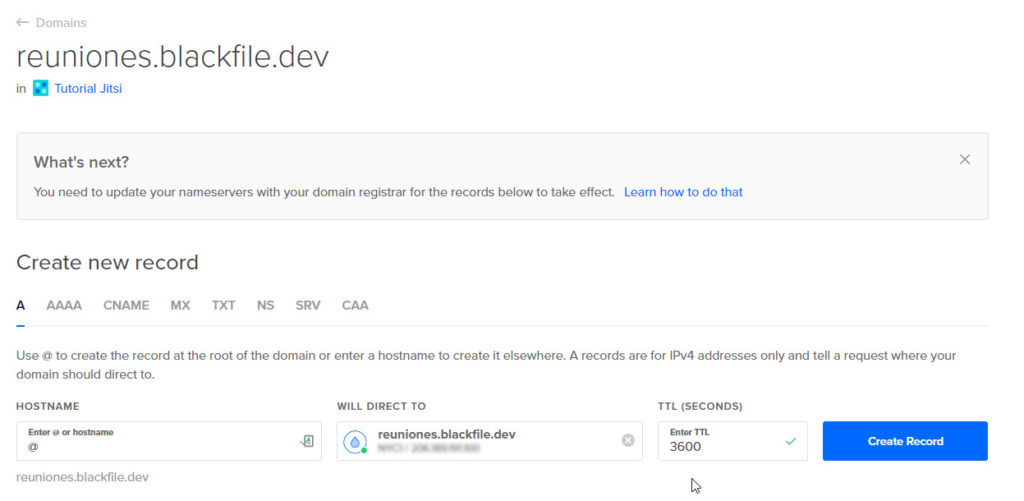The height and width of the screenshot is (501, 1024).
Task: Open the Will Direct To droplet selector
Action: (489, 441)
